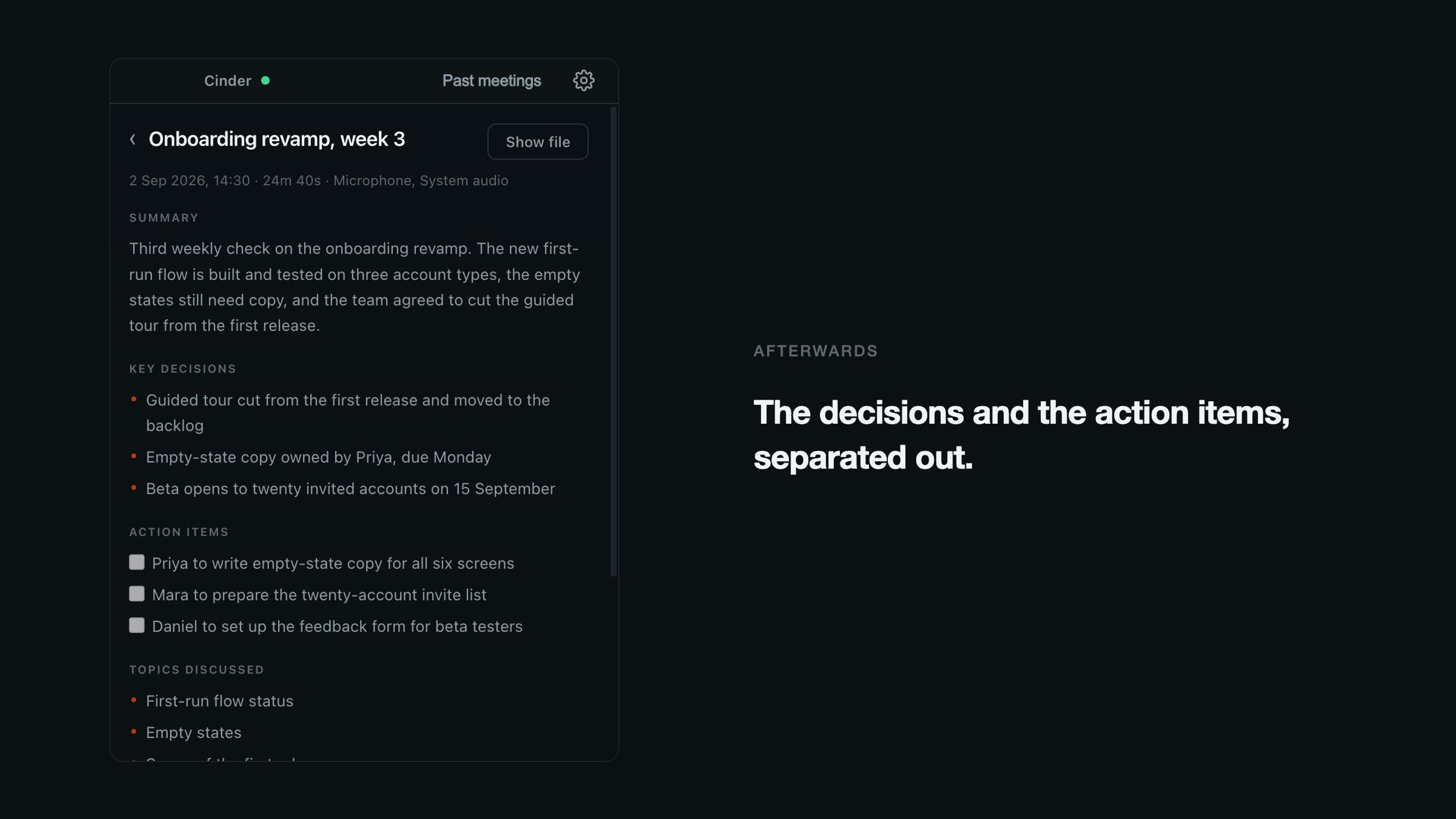Switch to Past meetings tab
Image resolution: width=1456 pixels, height=819 pixels.
tap(491, 81)
